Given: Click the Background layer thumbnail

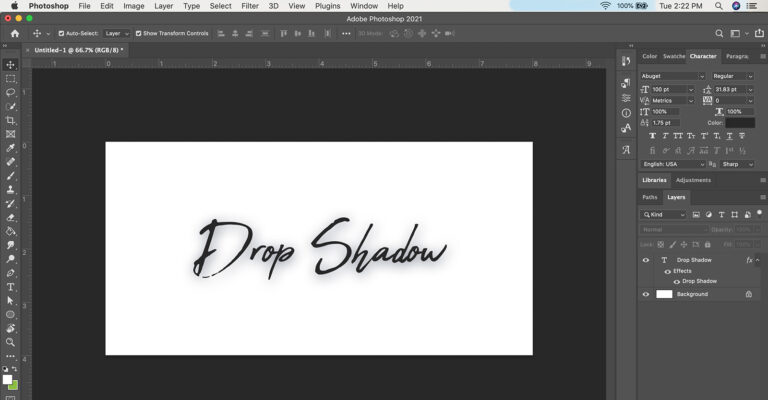Looking at the screenshot, I should coord(664,294).
